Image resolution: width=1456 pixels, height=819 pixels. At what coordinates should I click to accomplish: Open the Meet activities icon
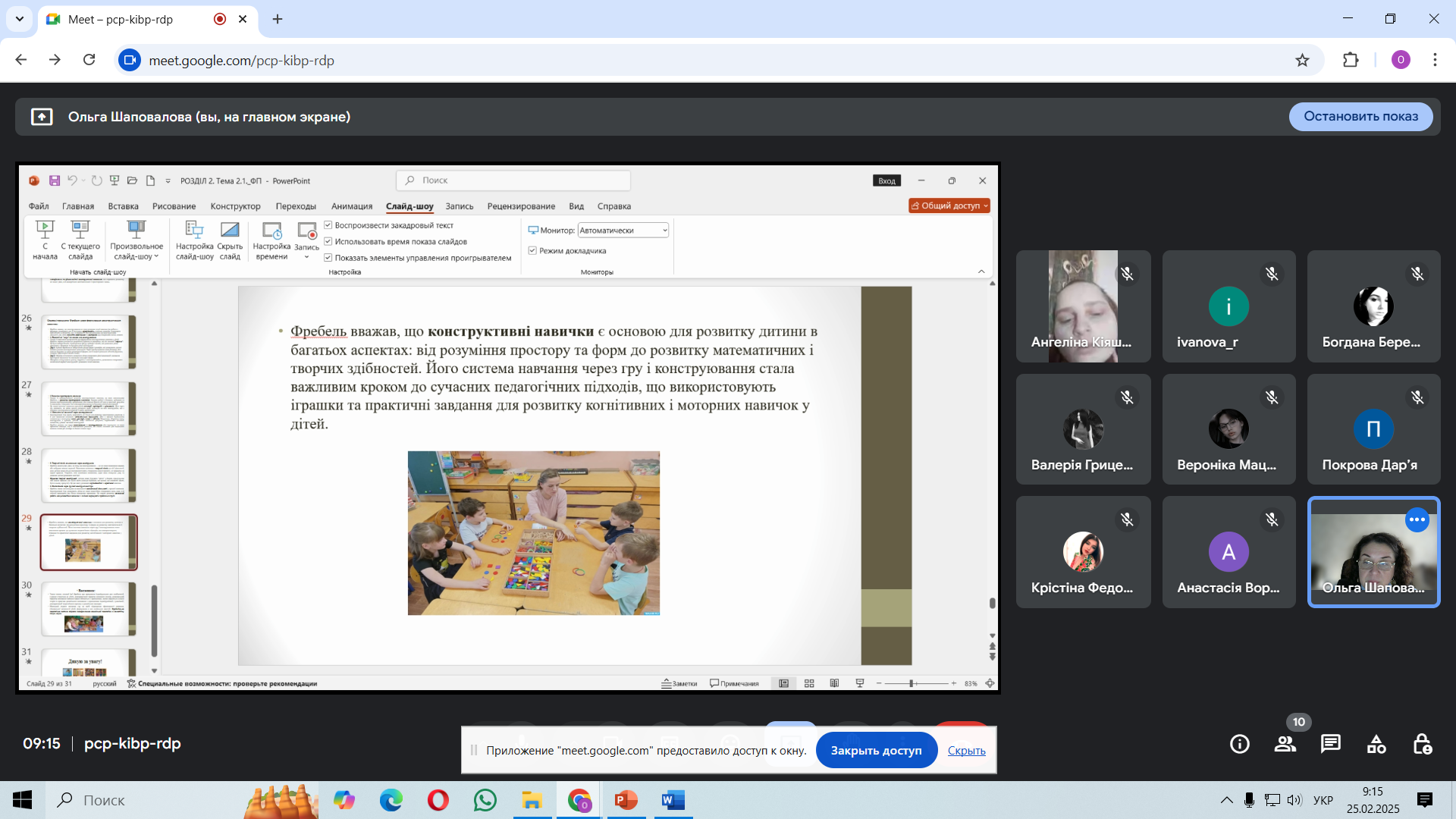(1376, 744)
